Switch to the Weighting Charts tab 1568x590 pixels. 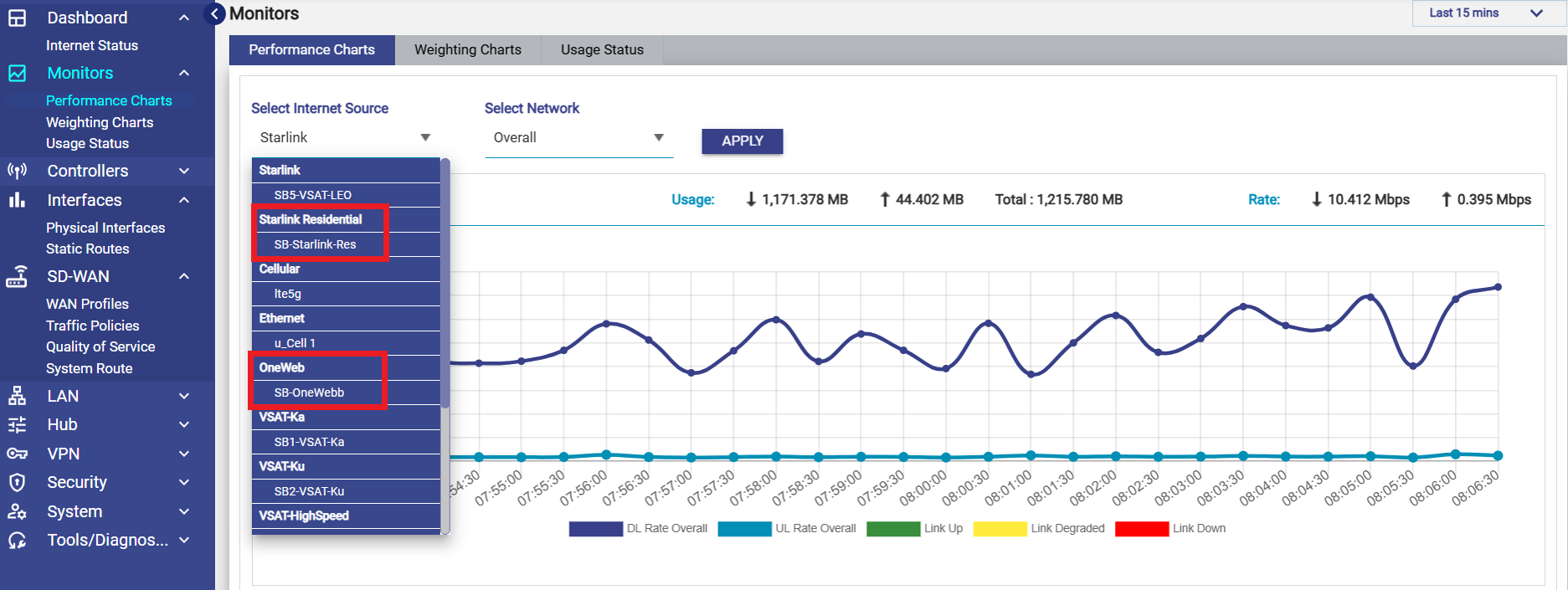click(x=467, y=50)
